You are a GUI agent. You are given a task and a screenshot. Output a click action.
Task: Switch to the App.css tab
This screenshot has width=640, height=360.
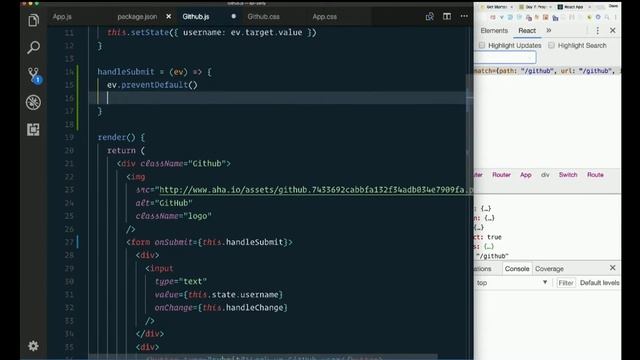click(324, 17)
